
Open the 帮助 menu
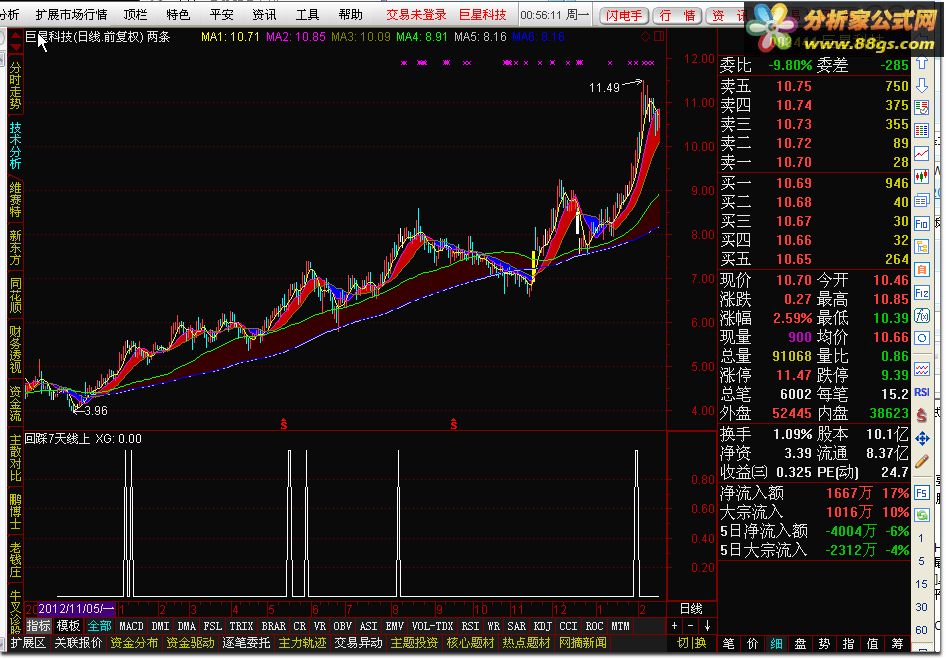click(x=351, y=14)
